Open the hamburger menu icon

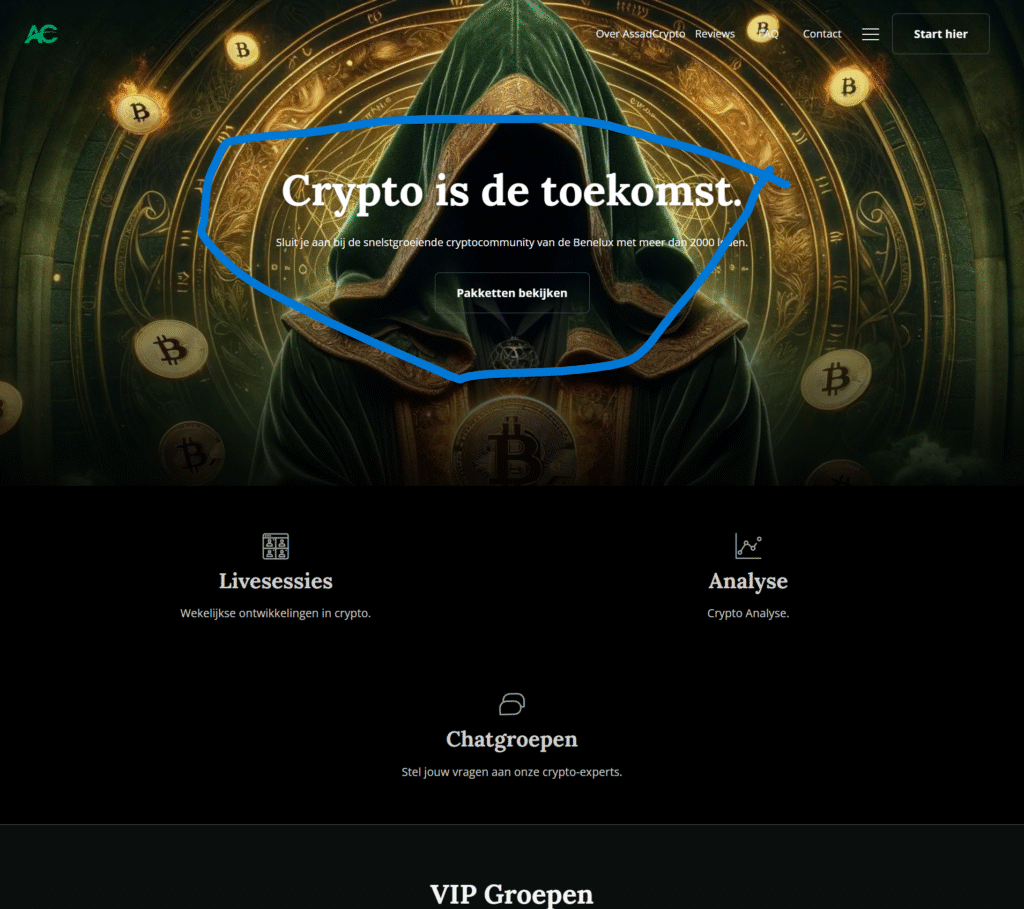[x=870, y=34]
